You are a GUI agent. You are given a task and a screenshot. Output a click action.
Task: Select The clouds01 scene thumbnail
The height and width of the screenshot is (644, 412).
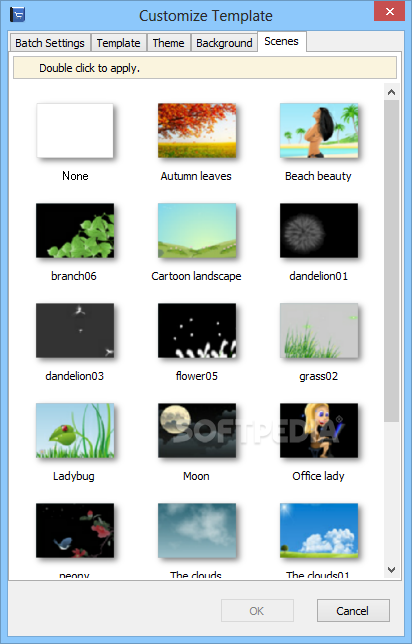pyautogui.click(x=319, y=530)
